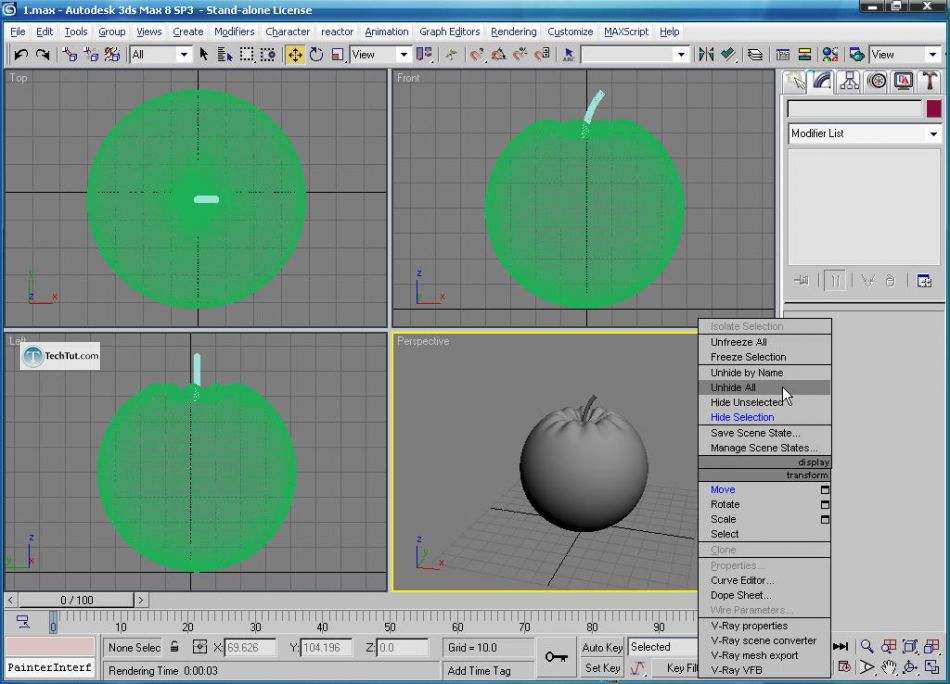Open the Rendering menu
Image resolution: width=950 pixels, height=684 pixels.
coord(513,32)
